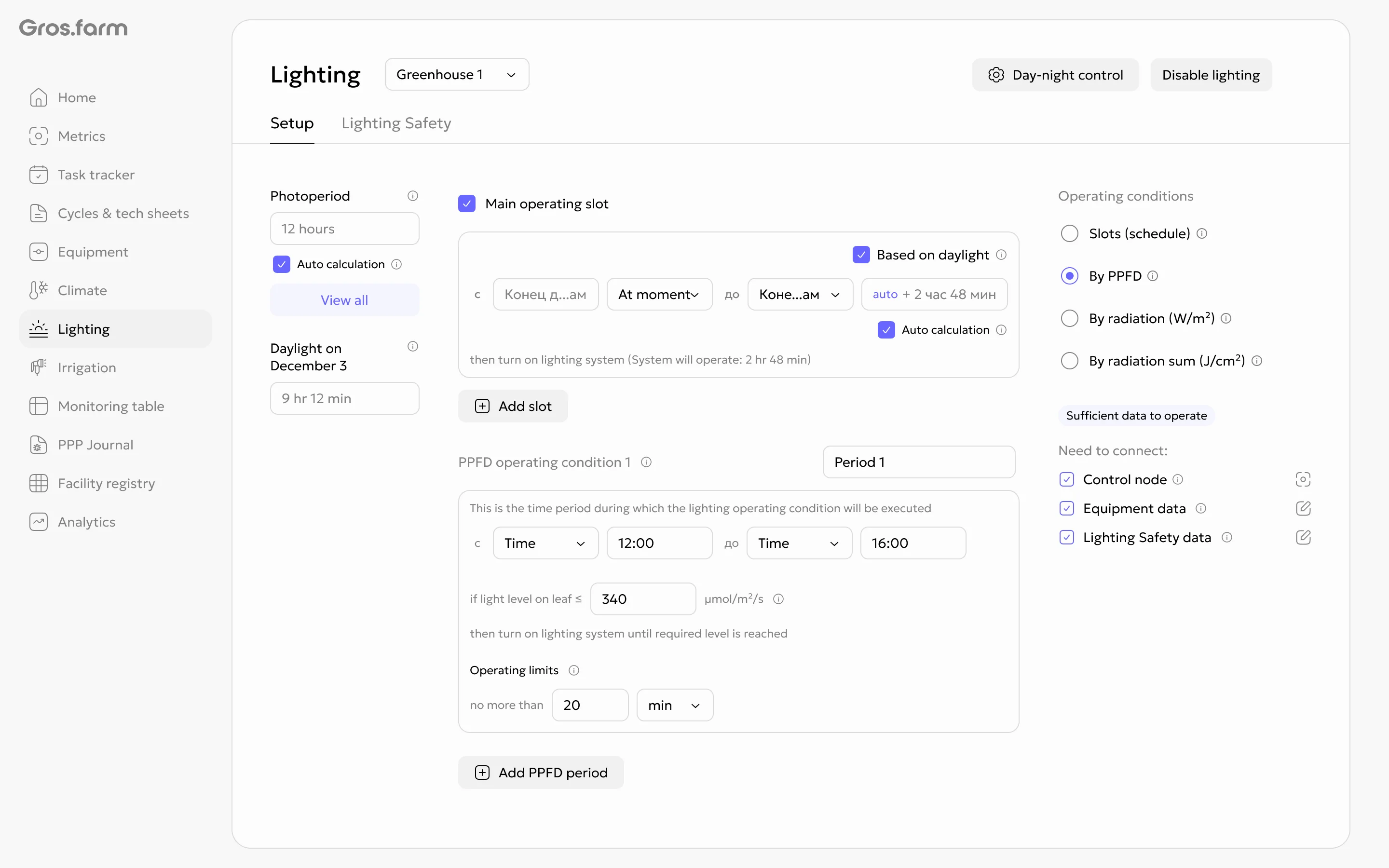1389x868 pixels.
Task: Click the Disable lighting button
Action: coord(1211,75)
